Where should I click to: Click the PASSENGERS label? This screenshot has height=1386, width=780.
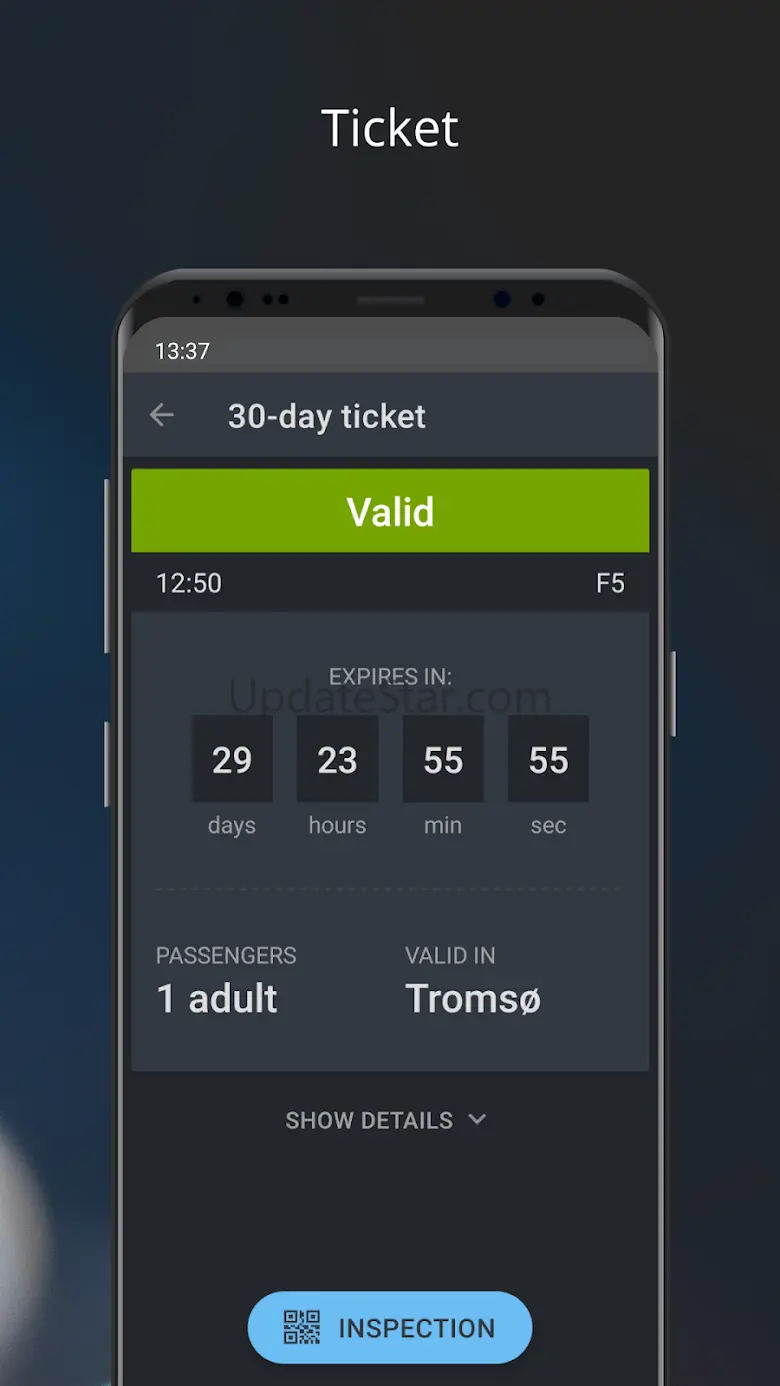coord(226,955)
